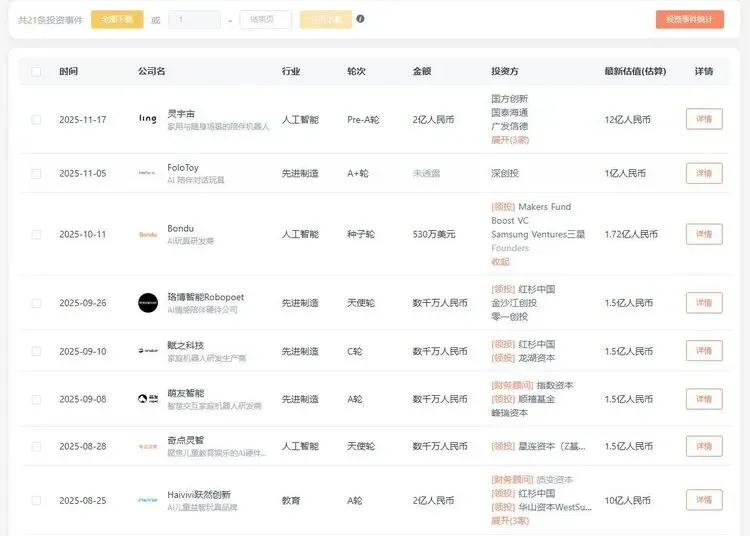Check the 2025-11-05 row checkbox
This screenshot has width=750, height=536.
coord(36,174)
